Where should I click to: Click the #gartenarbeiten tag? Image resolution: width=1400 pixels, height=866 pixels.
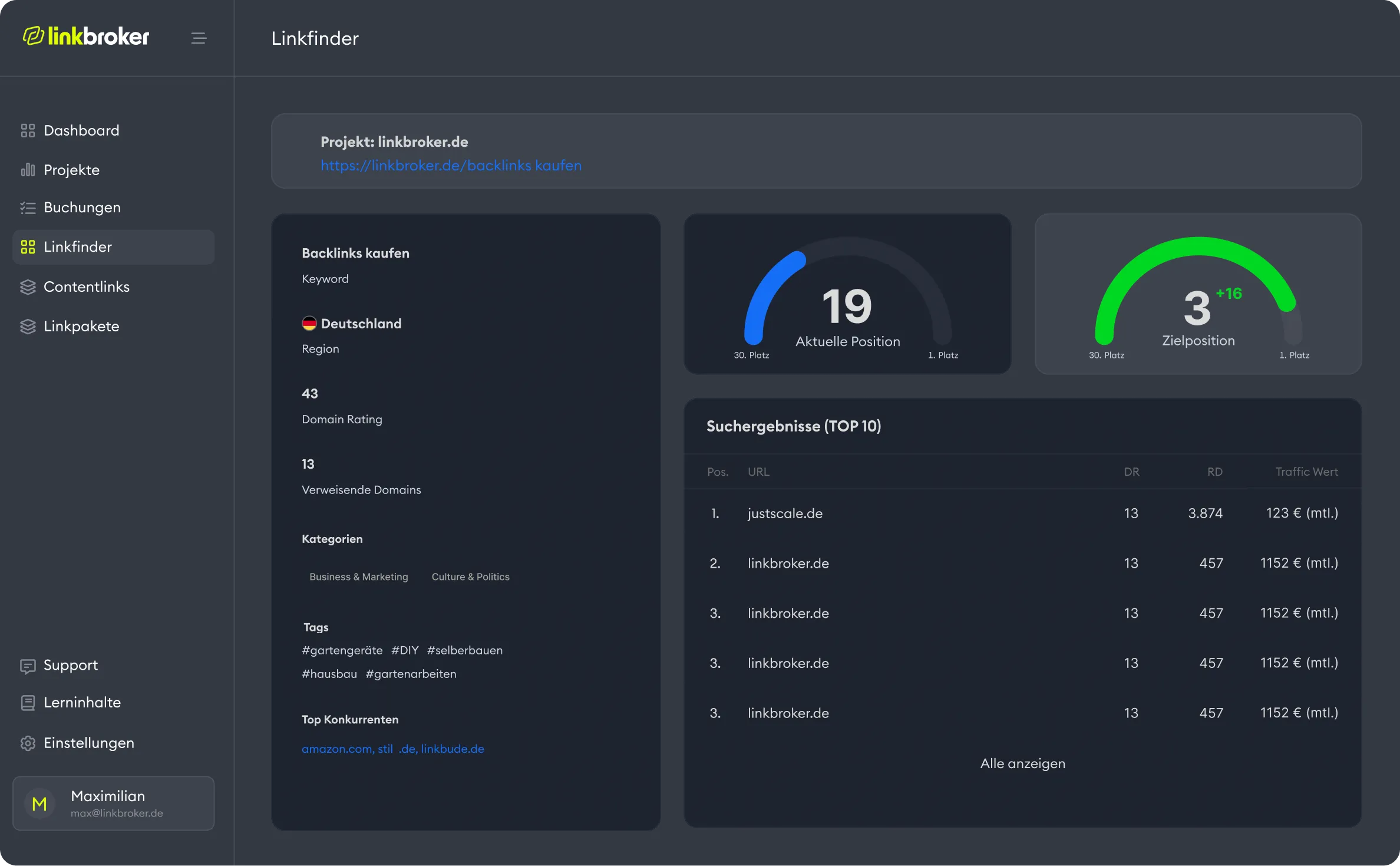[411, 674]
